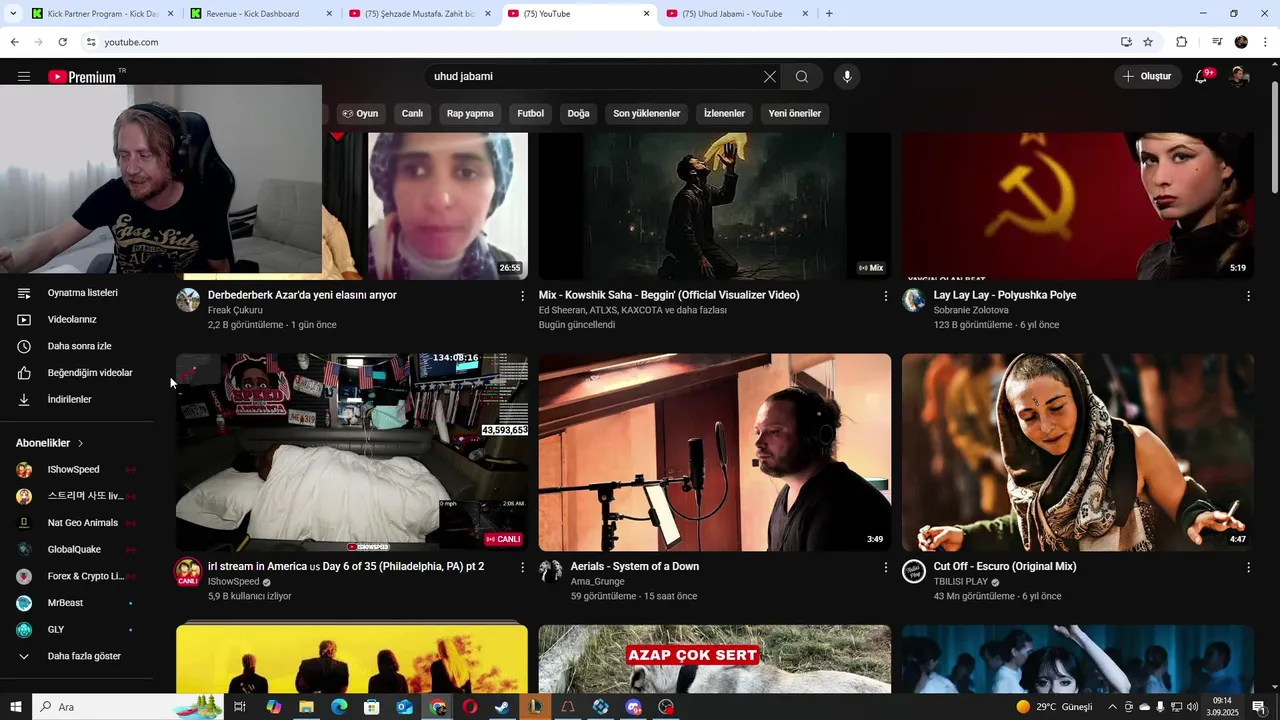This screenshot has width=1280, height=720.
Task: Click the YouTube Premium logo
Action: pyautogui.click(x=85, y=77)
